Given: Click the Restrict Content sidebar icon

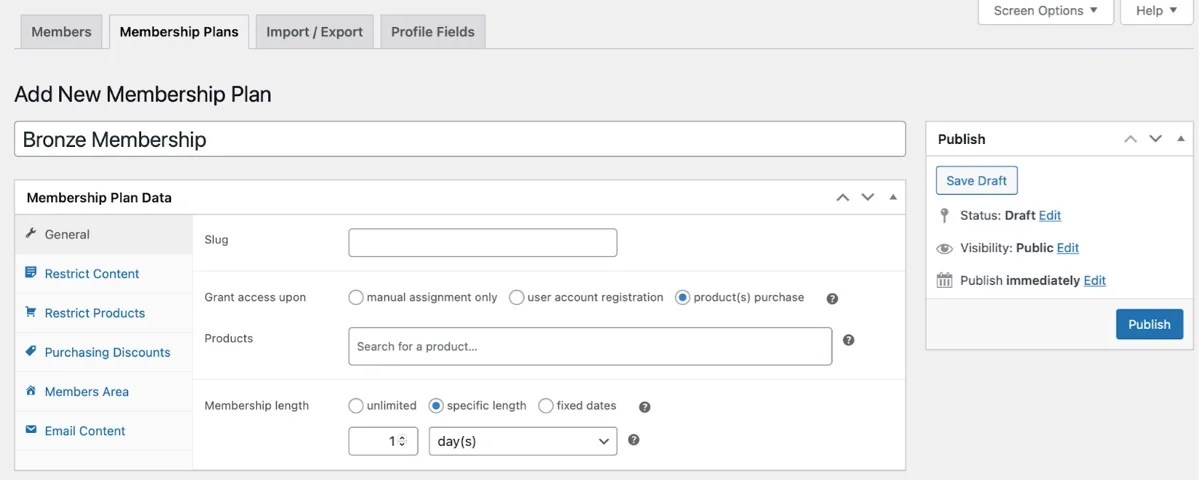Looking at the screenshot, I should coord(31,272).
